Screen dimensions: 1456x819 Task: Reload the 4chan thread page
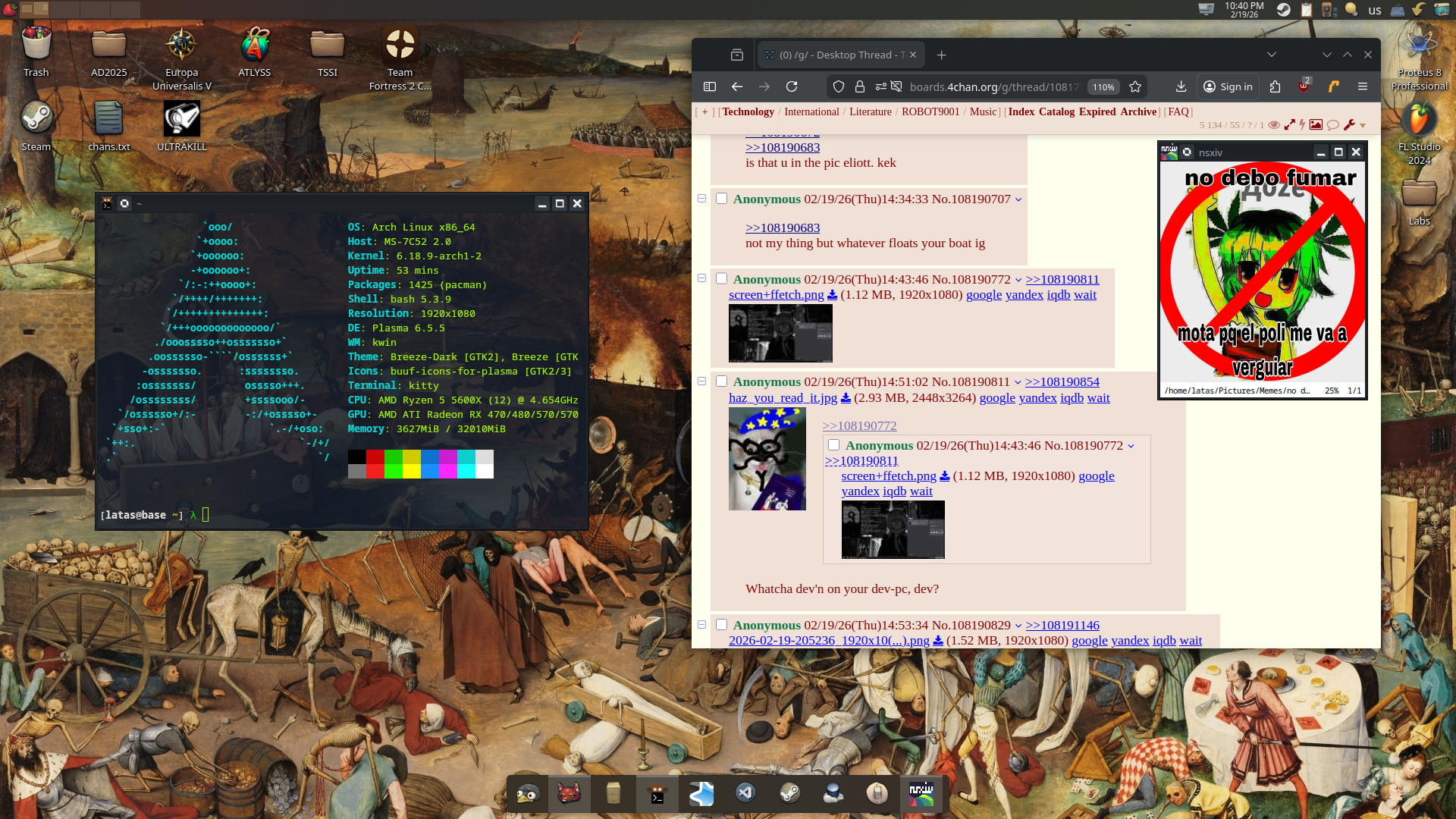(792, 87)
